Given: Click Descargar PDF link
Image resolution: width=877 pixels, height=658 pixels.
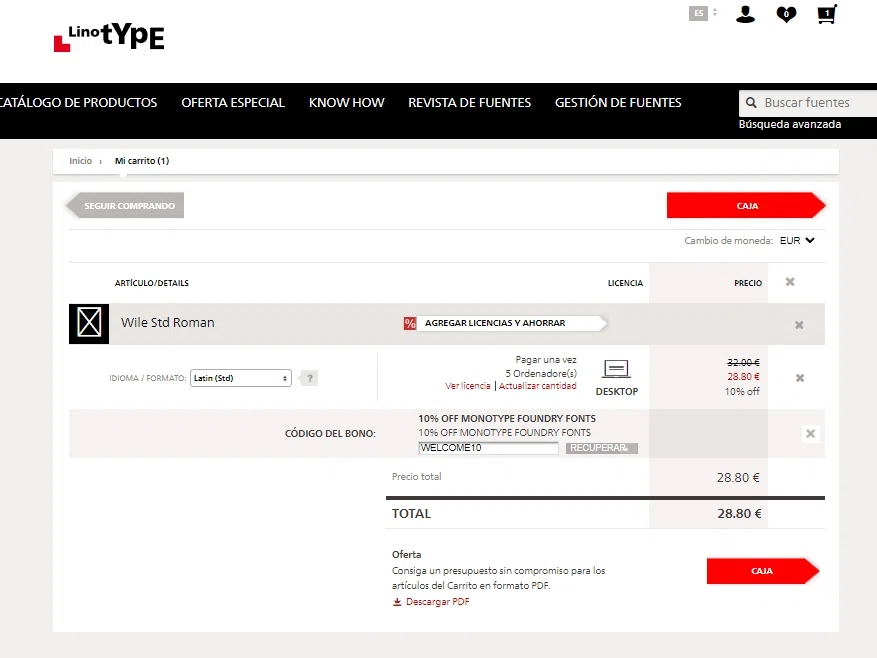Looking at the screenshot, I should point(437,602).
